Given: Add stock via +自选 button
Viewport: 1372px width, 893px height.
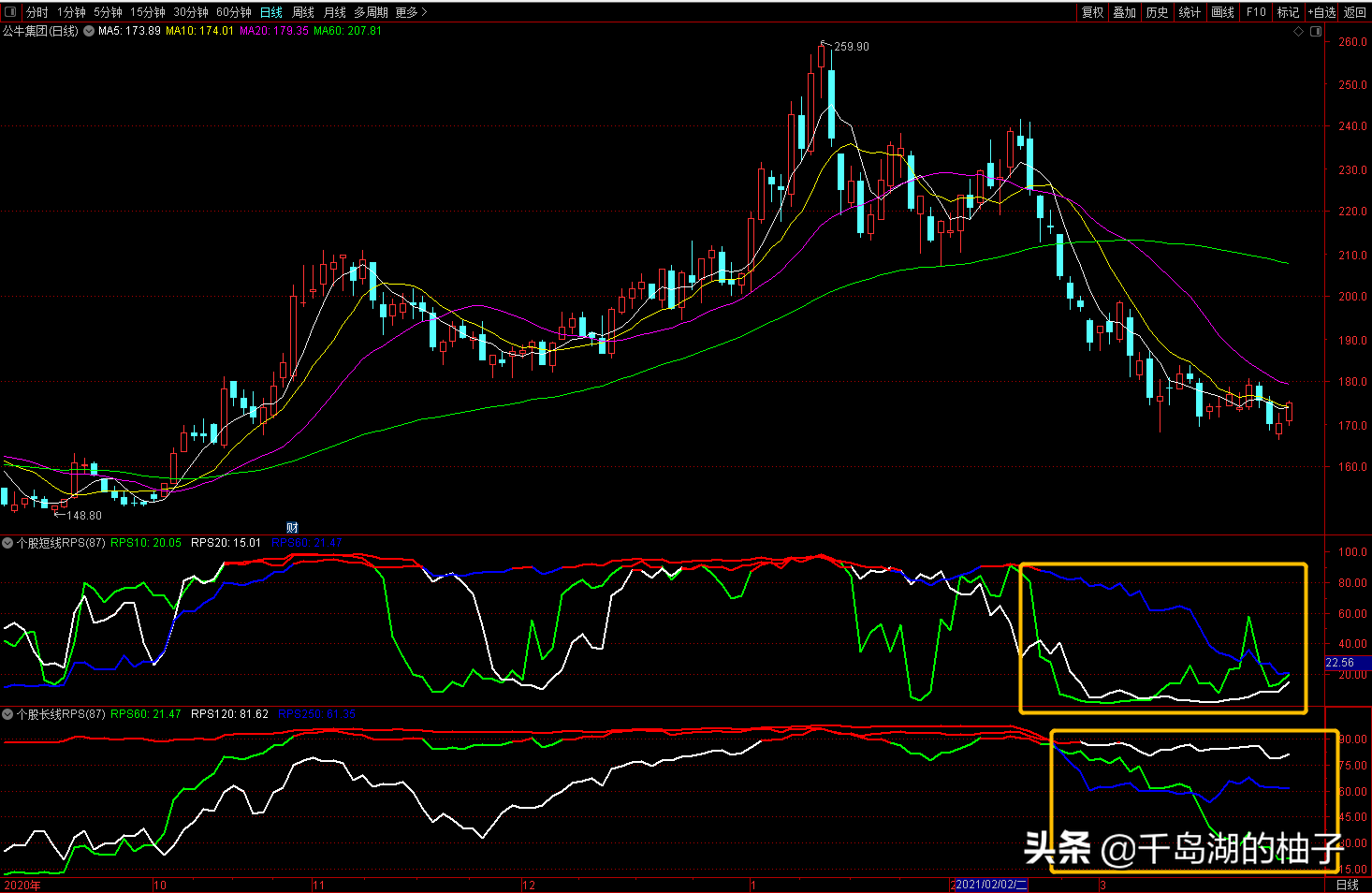Looking at the screenshot, I should click(x=1322, y=12).
